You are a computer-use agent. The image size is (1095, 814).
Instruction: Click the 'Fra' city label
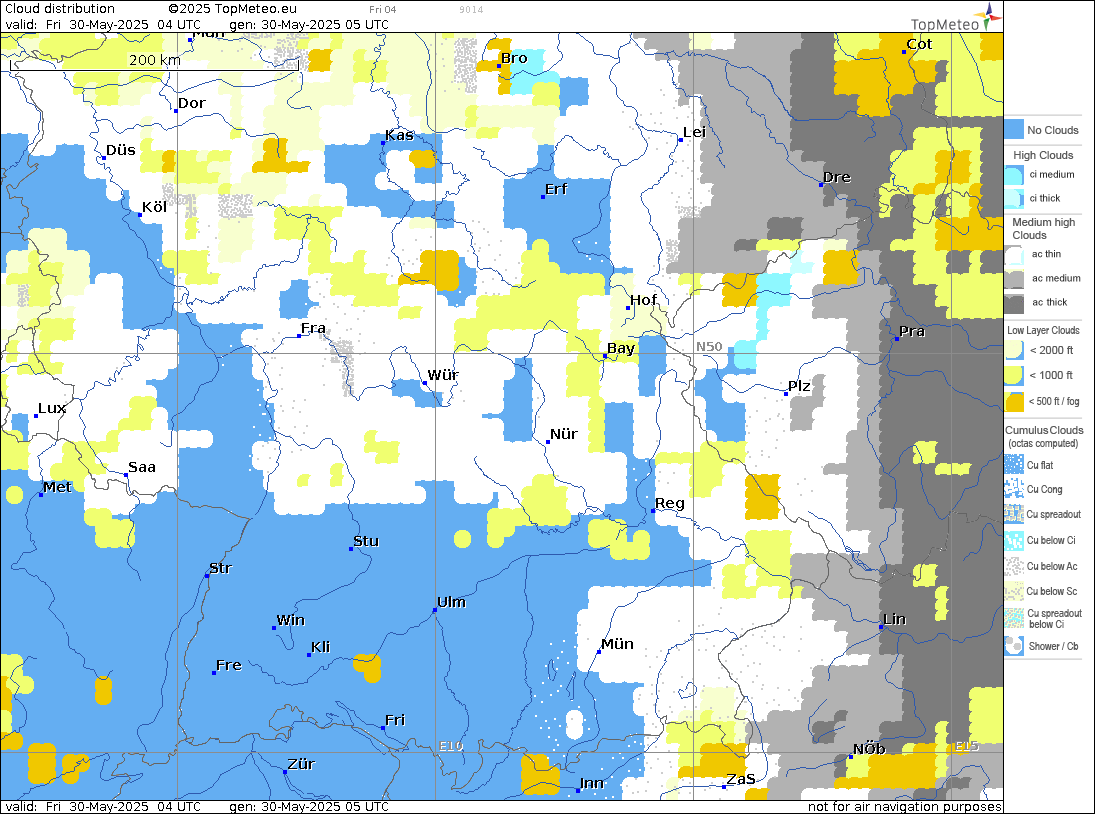[x=313, y=328]
